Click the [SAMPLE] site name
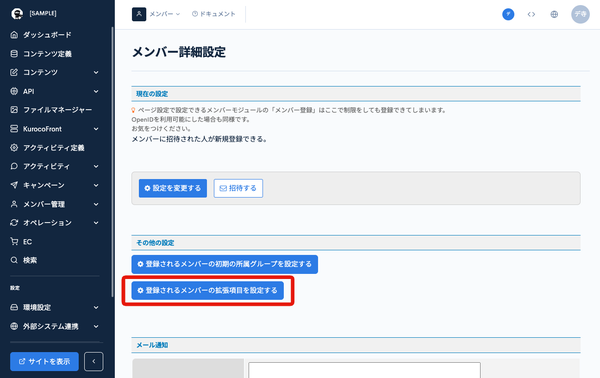This screenshot has width=600, height=378. 43,13
